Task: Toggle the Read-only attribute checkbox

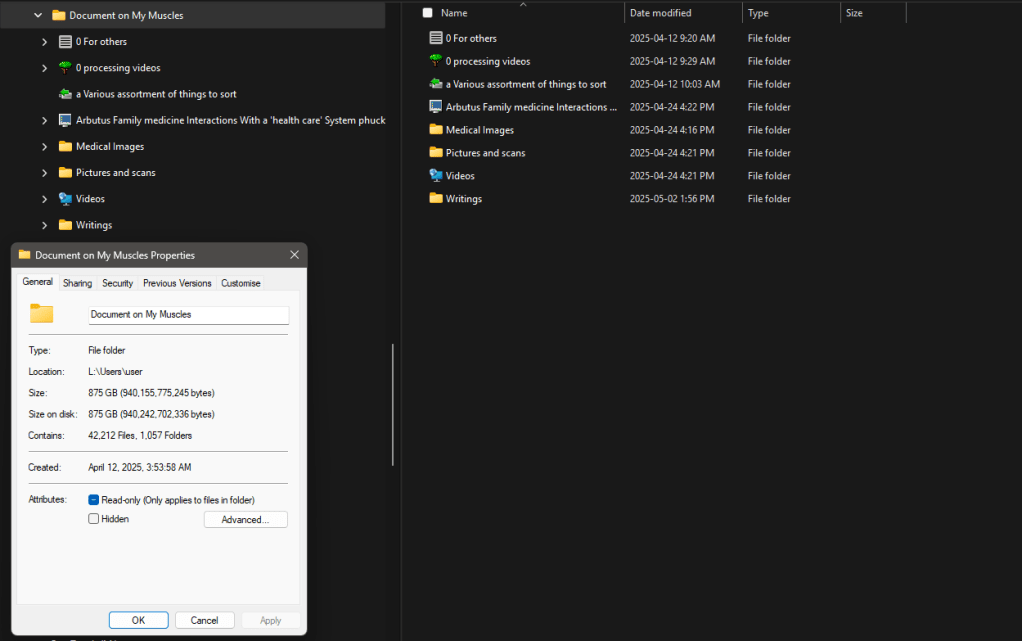Action: click(94, 500)
